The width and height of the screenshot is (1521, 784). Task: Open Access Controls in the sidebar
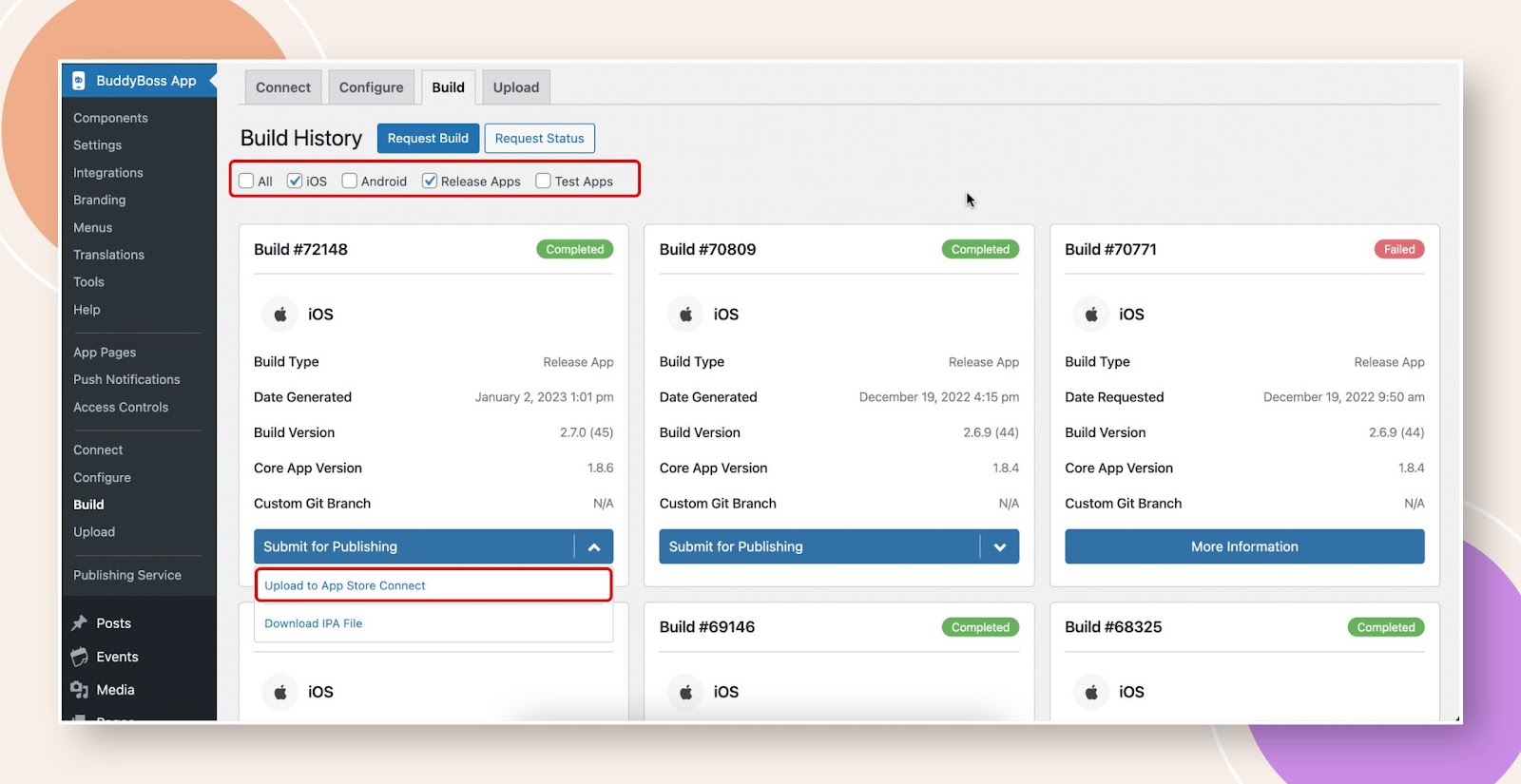tap(121, 407)
